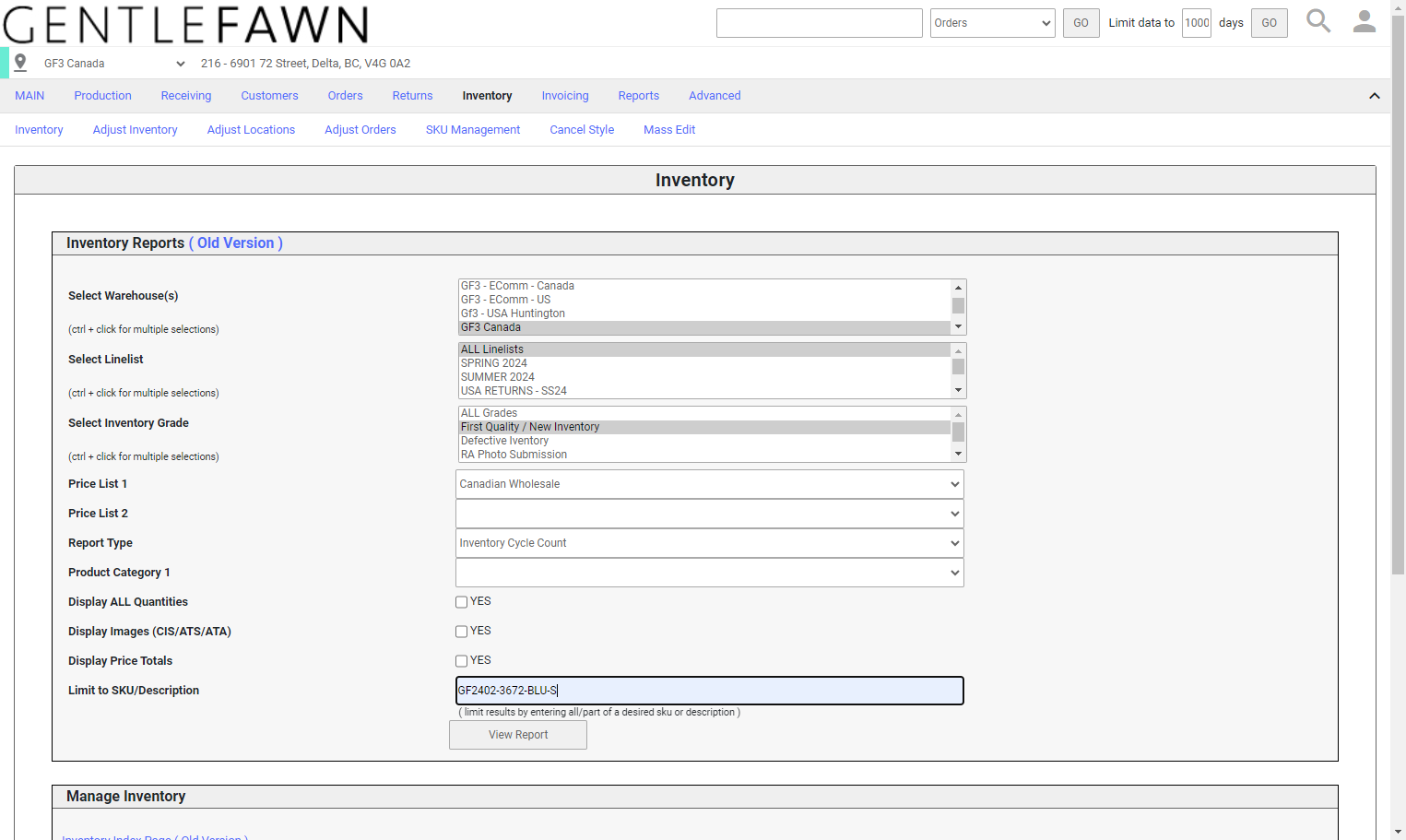This screenshot has height=840, width=1406.
Task: Click the top search text field
Action: (820, 23)
